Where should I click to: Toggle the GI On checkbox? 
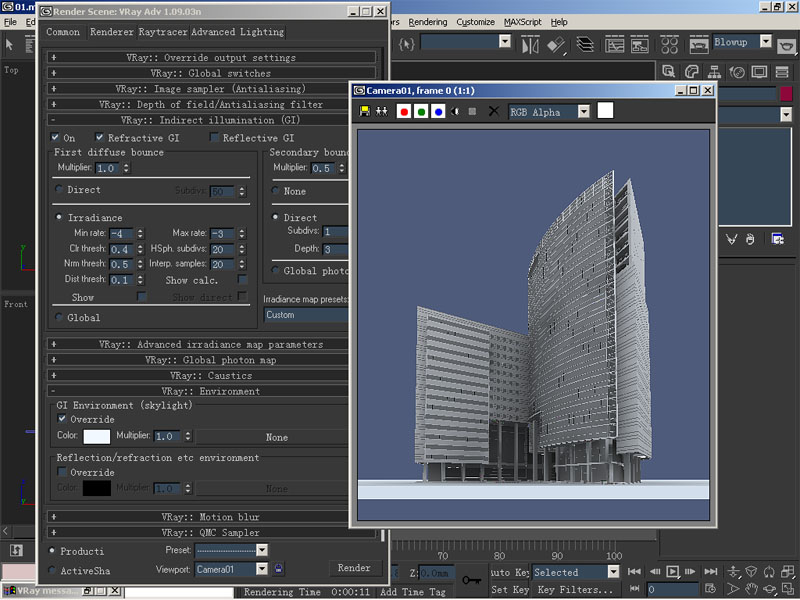[x=55, y=137]
